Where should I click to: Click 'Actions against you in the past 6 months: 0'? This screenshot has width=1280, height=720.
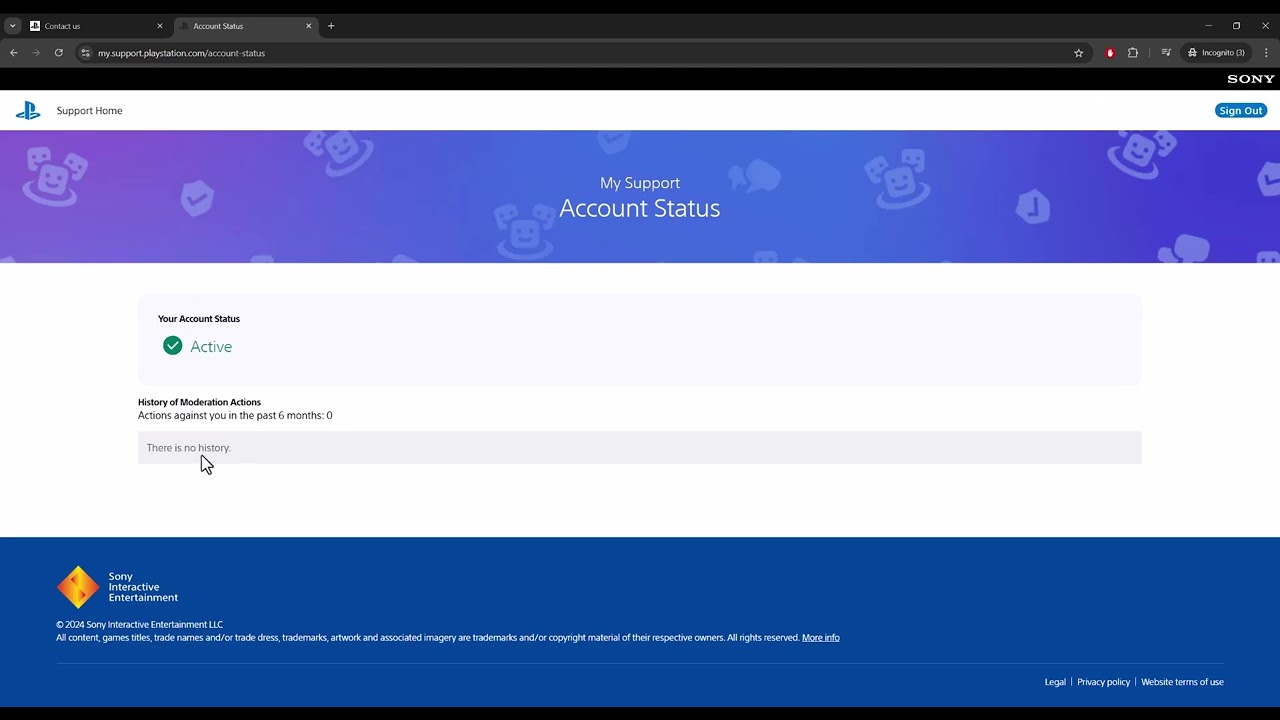tap(235, 415)
